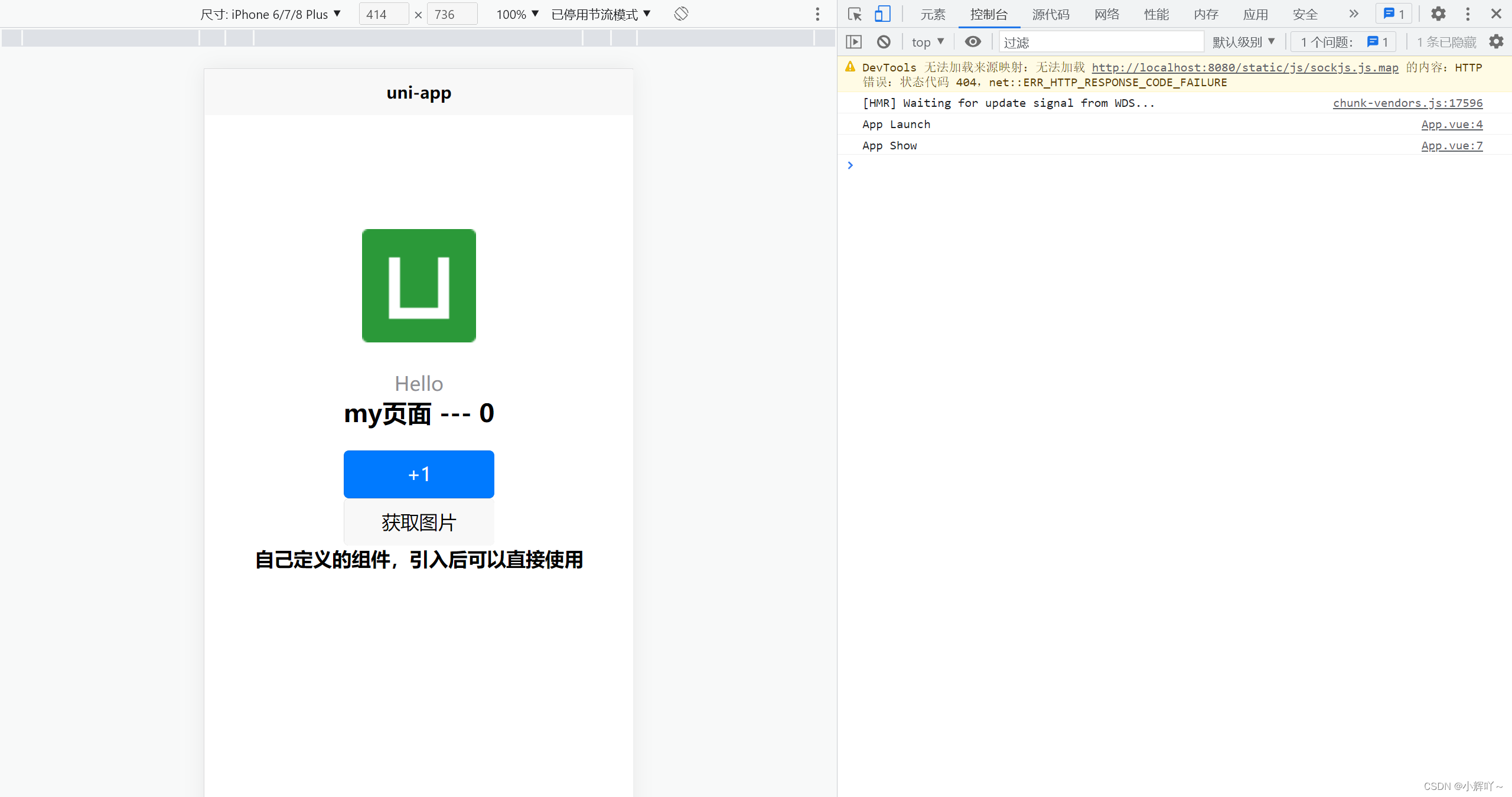Open DevTools customize three-dot menu
This screenshot has width=1512, height=797.
(1468, 14)
